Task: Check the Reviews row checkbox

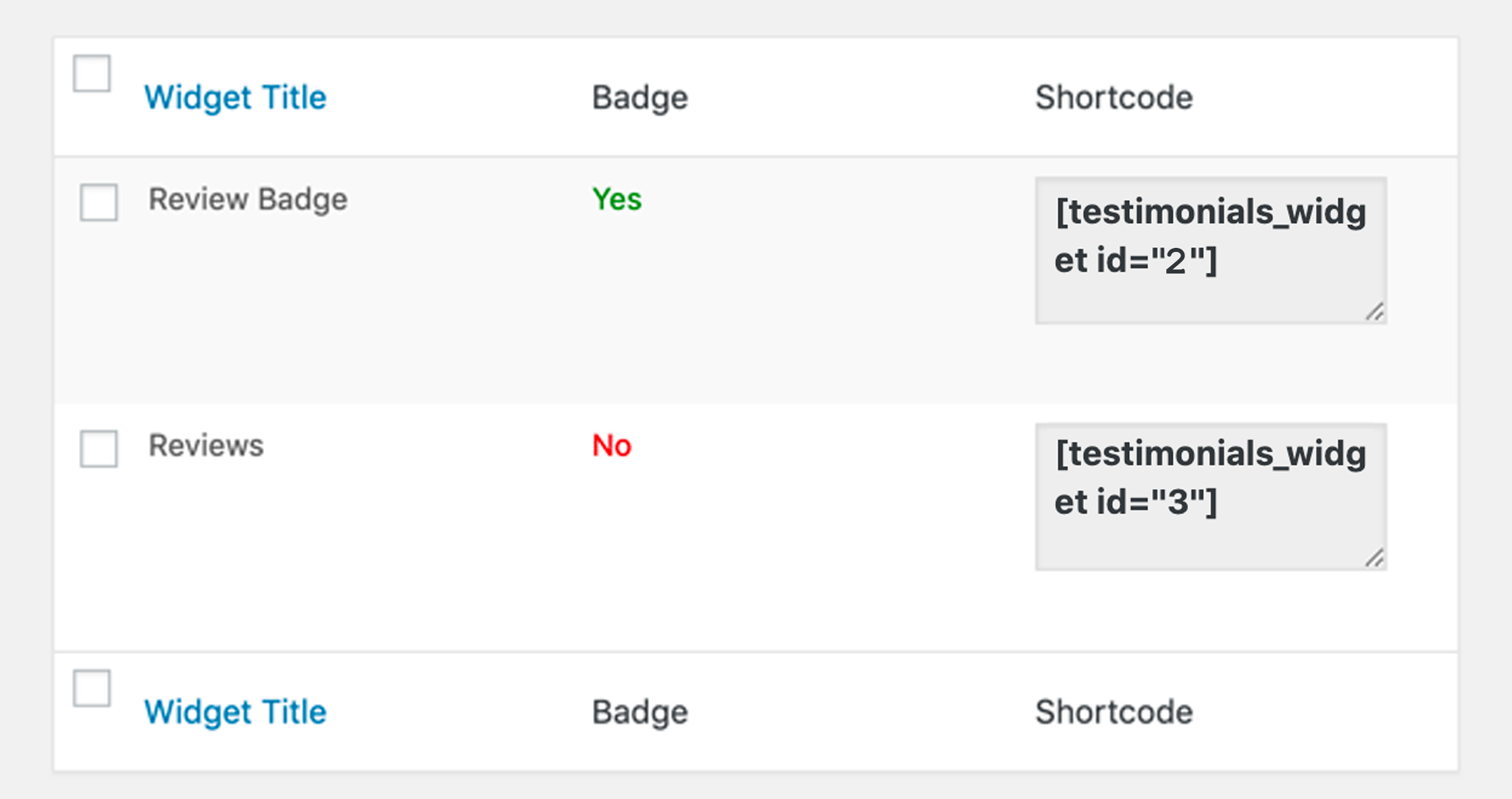Action: pos(99,448)
